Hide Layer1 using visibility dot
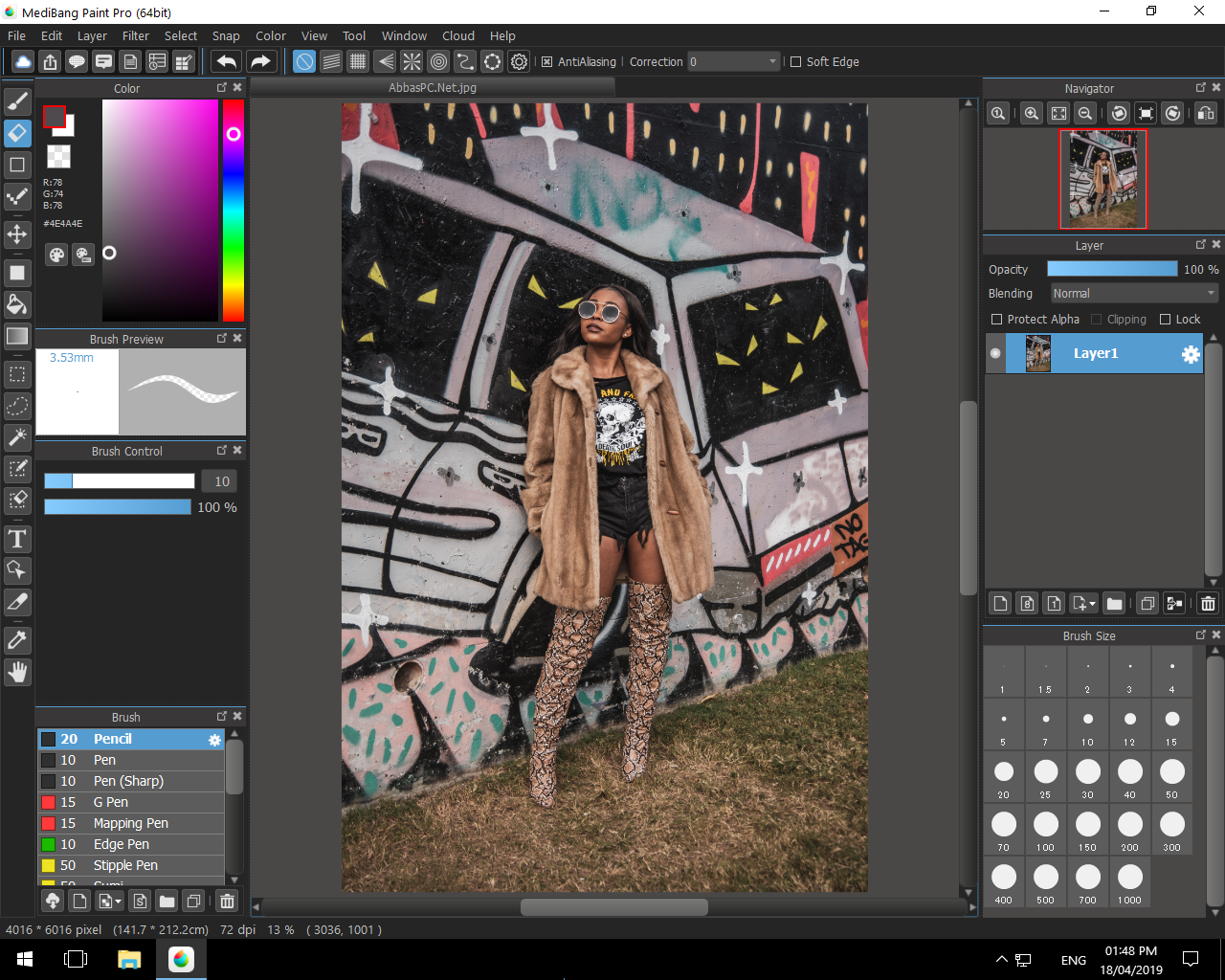This screenshot has width=1225, height=980. pos(995,354)
